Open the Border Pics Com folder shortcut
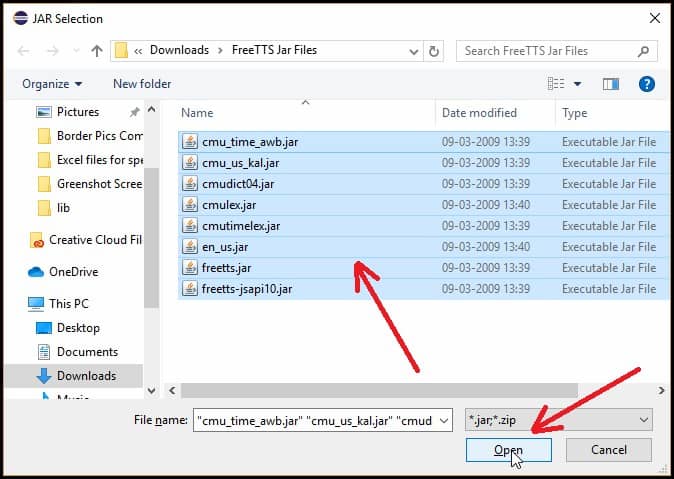674x479 pixels. click(x=90, y=136)
